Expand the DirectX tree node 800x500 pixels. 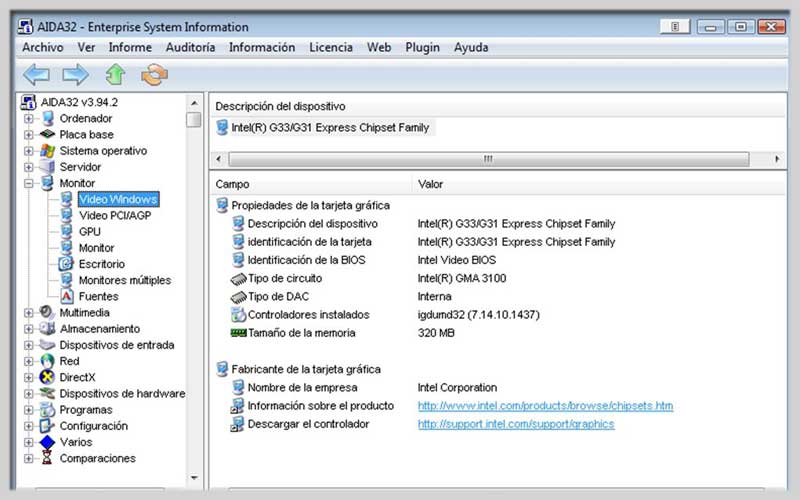(x=29, y=378)
